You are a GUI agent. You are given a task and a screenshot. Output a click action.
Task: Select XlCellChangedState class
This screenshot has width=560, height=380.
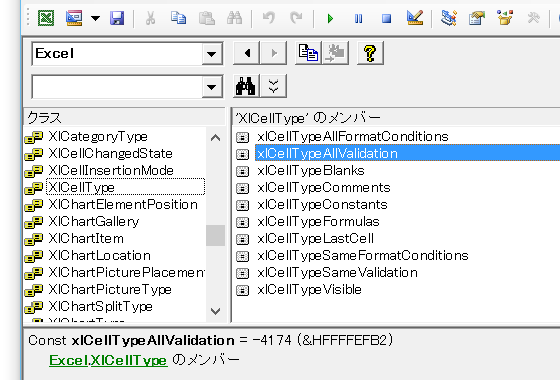pos(110,154)
